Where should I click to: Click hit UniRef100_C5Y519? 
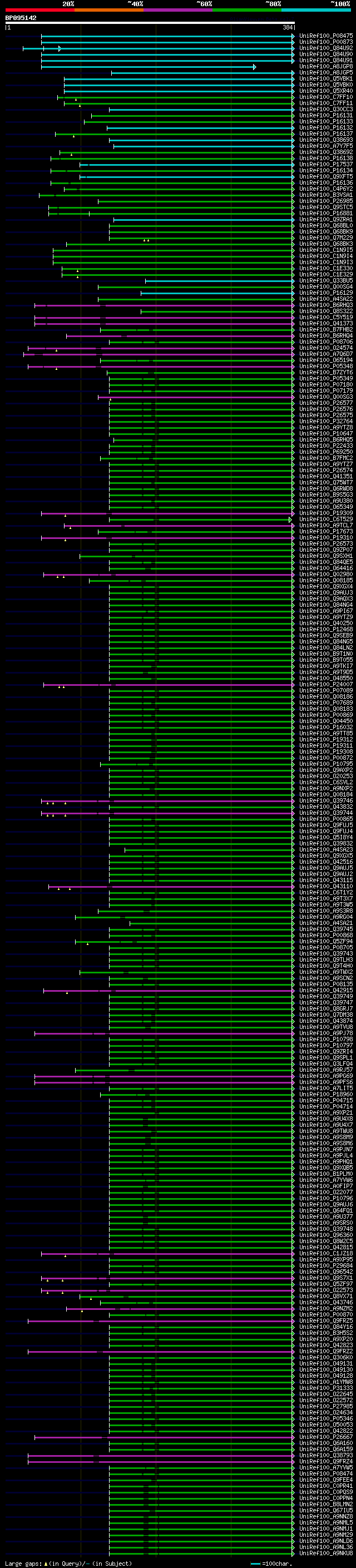[326, 317]
